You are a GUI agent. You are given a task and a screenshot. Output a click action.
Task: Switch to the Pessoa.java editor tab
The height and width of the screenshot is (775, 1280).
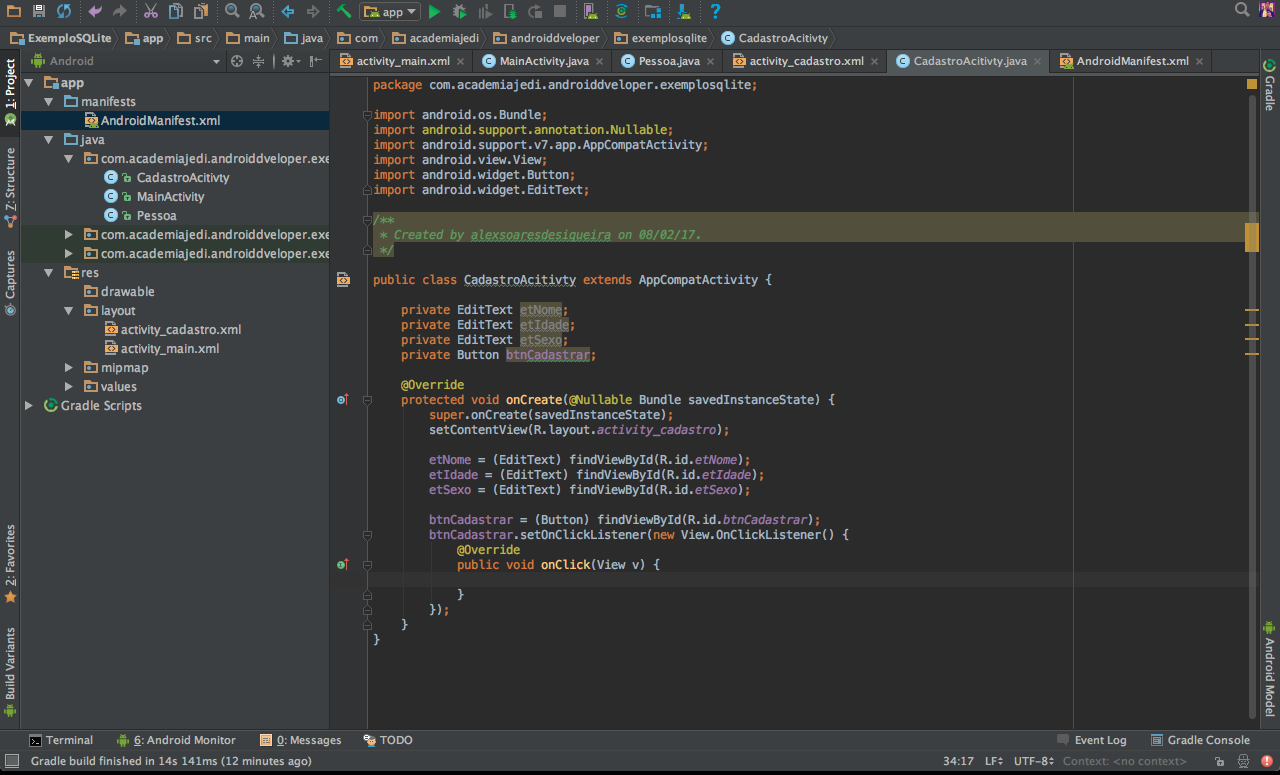670,61
